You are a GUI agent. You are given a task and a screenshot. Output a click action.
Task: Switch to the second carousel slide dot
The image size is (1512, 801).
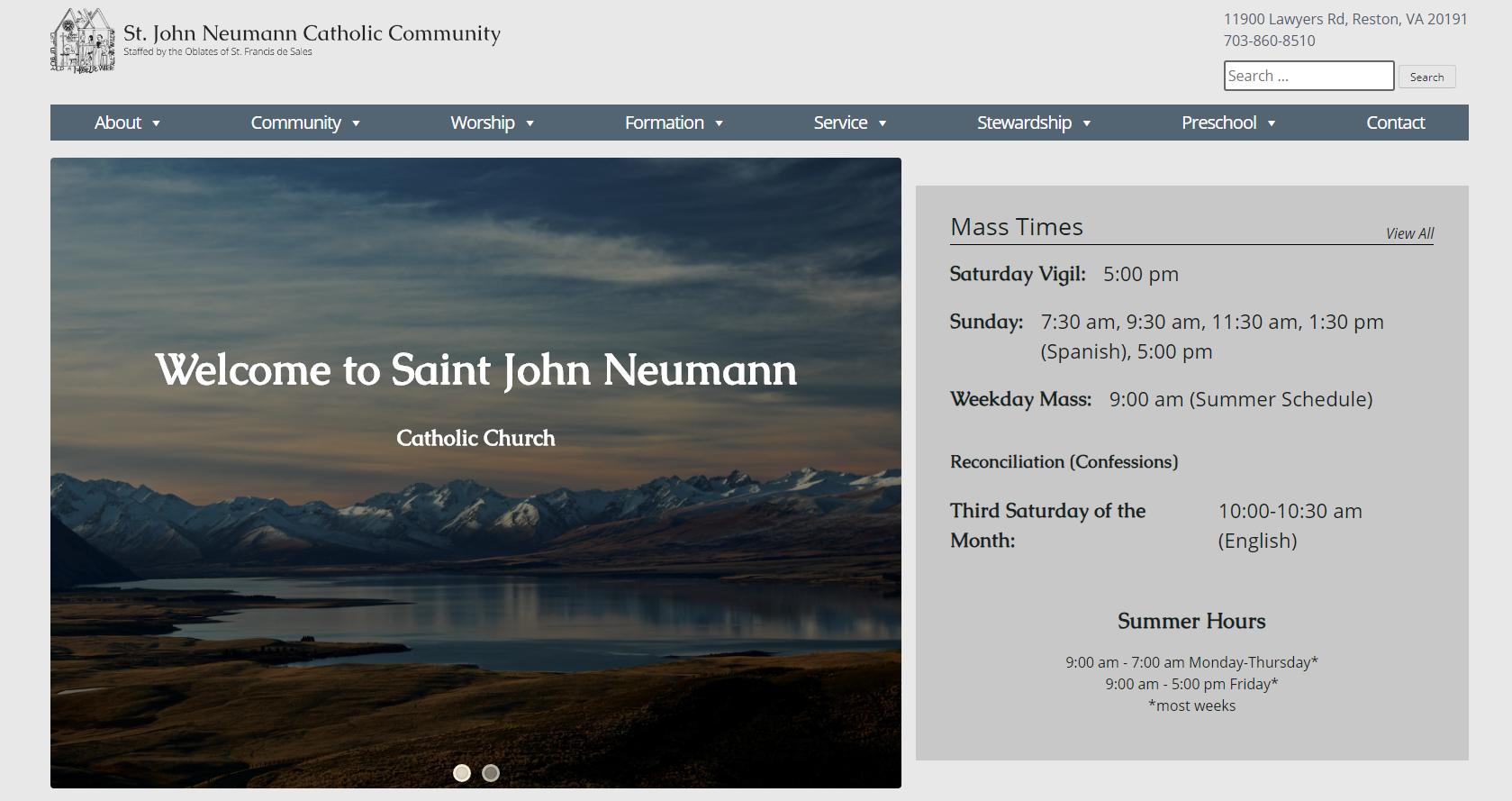pos(491,773)
